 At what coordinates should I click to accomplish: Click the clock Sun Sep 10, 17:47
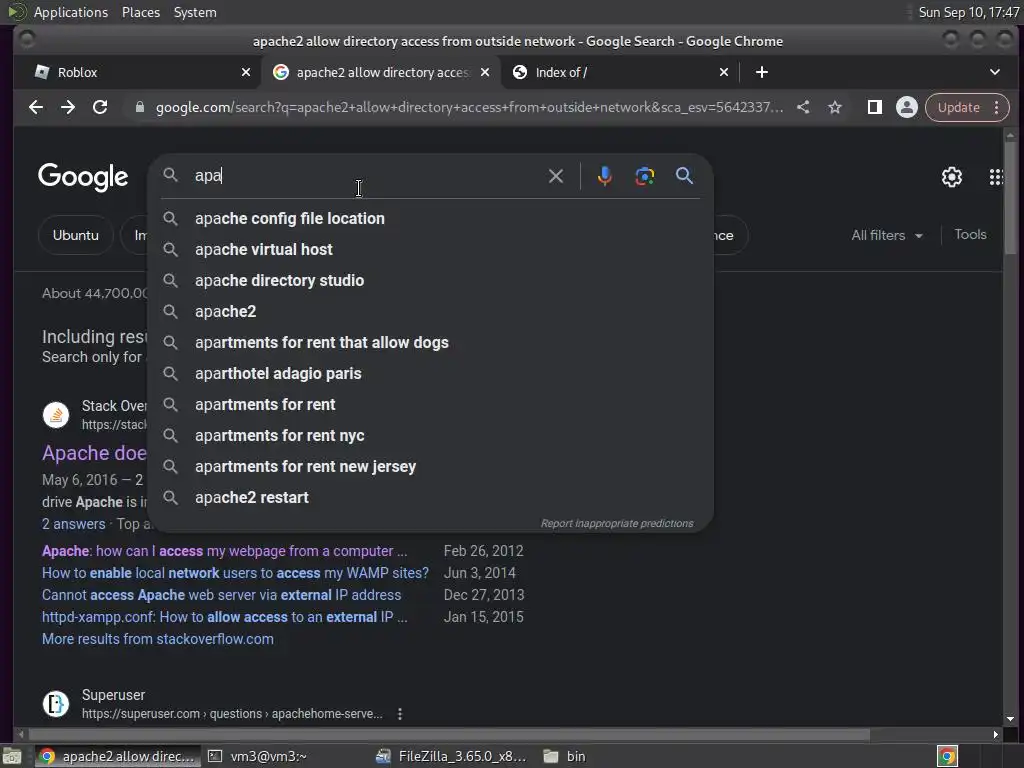point(968,12)
